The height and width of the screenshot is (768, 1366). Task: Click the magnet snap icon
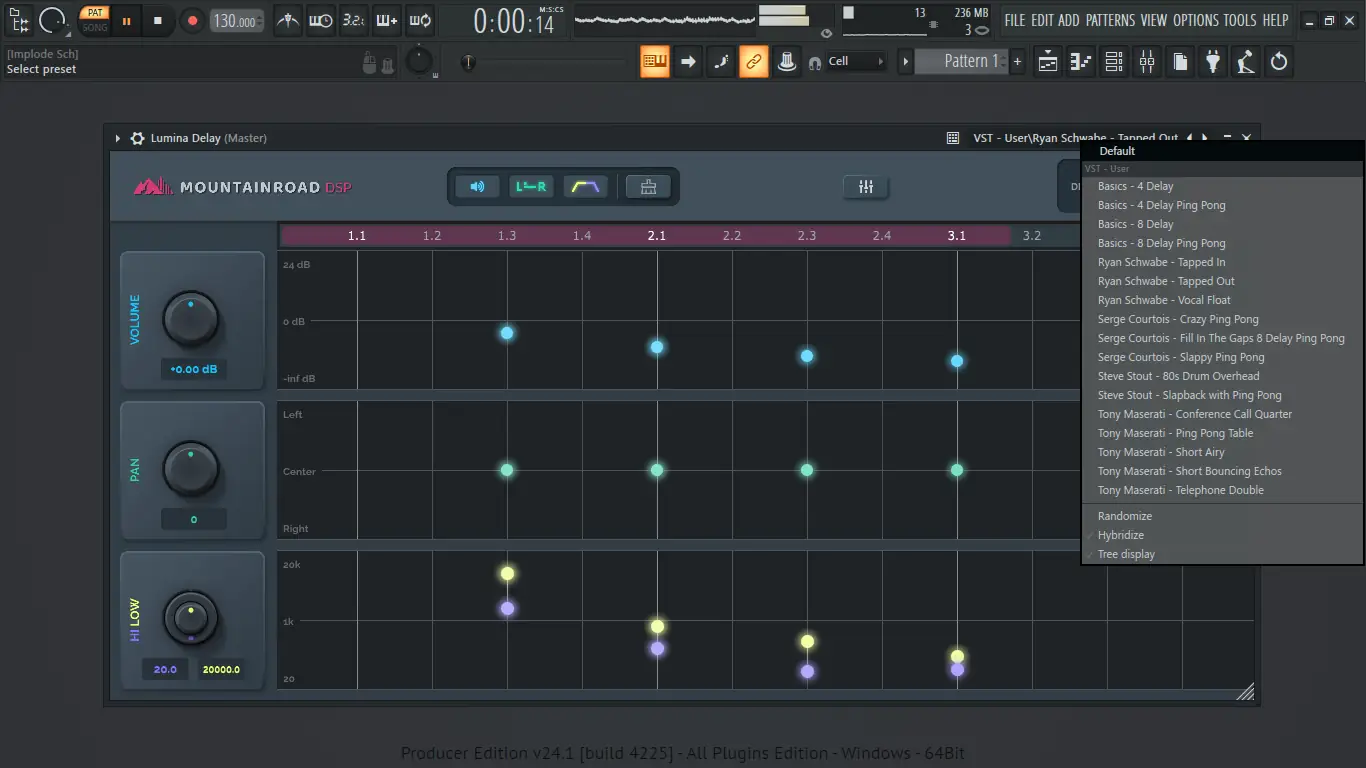(x=815, y=62)
